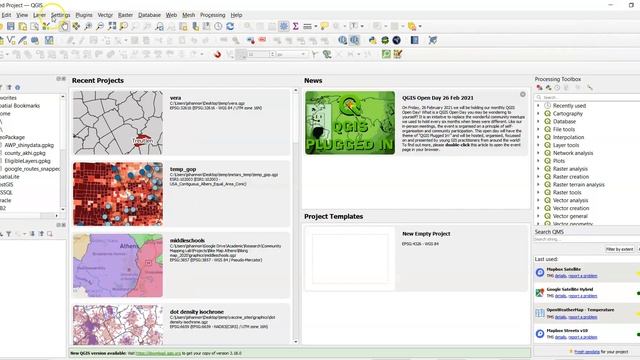Expand the Raster analysis toolbox group

(538, 169)
